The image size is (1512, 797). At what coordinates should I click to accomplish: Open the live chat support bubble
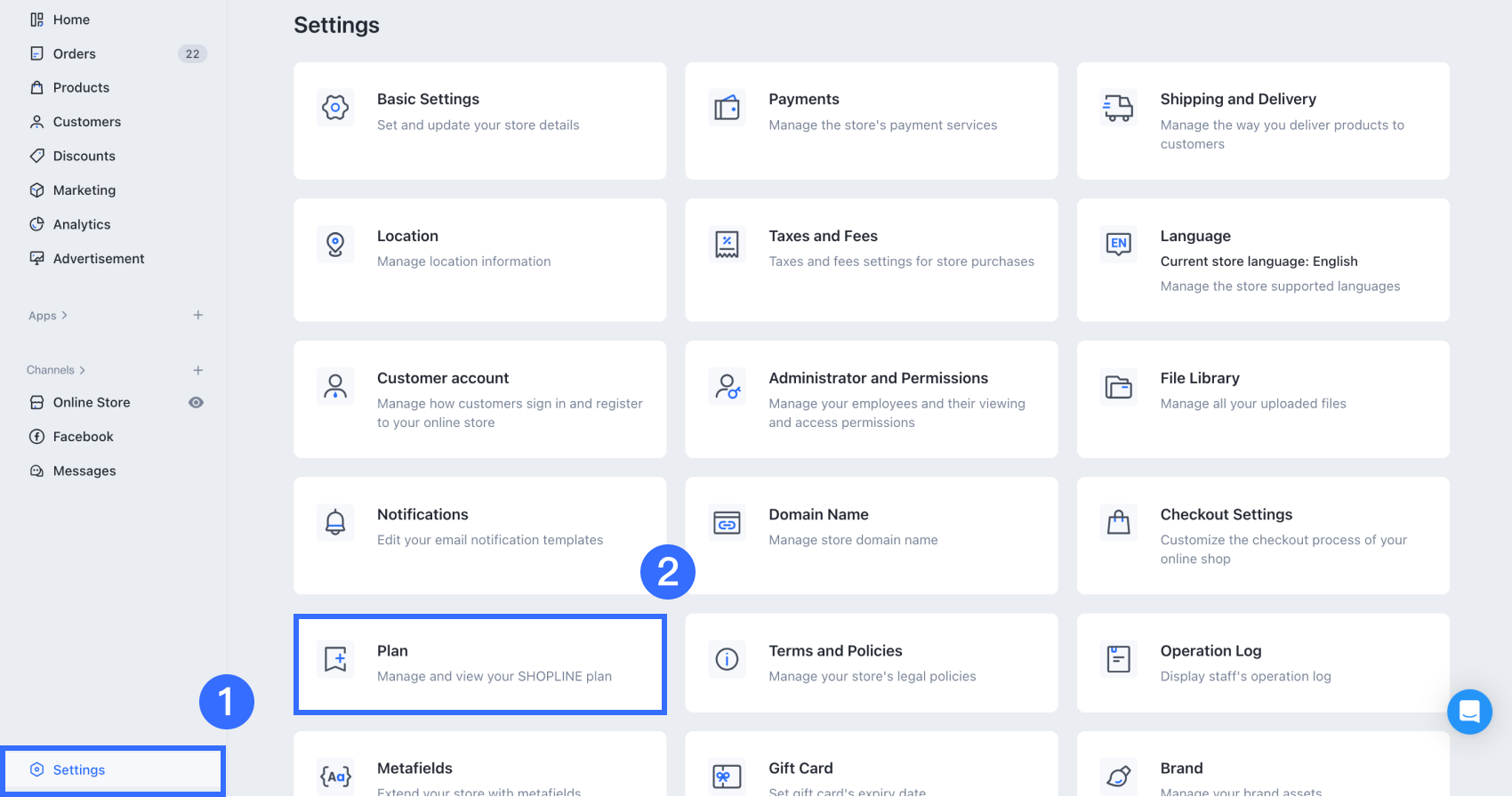pyautogui.click(x=1469, y=712)
